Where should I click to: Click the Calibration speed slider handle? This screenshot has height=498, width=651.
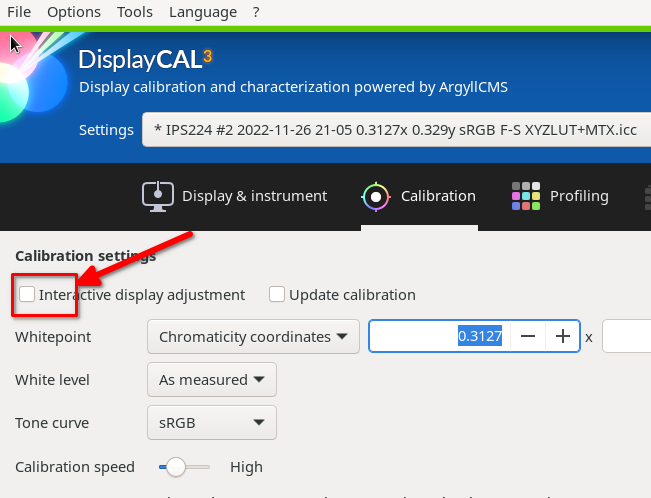pos(175,467)
